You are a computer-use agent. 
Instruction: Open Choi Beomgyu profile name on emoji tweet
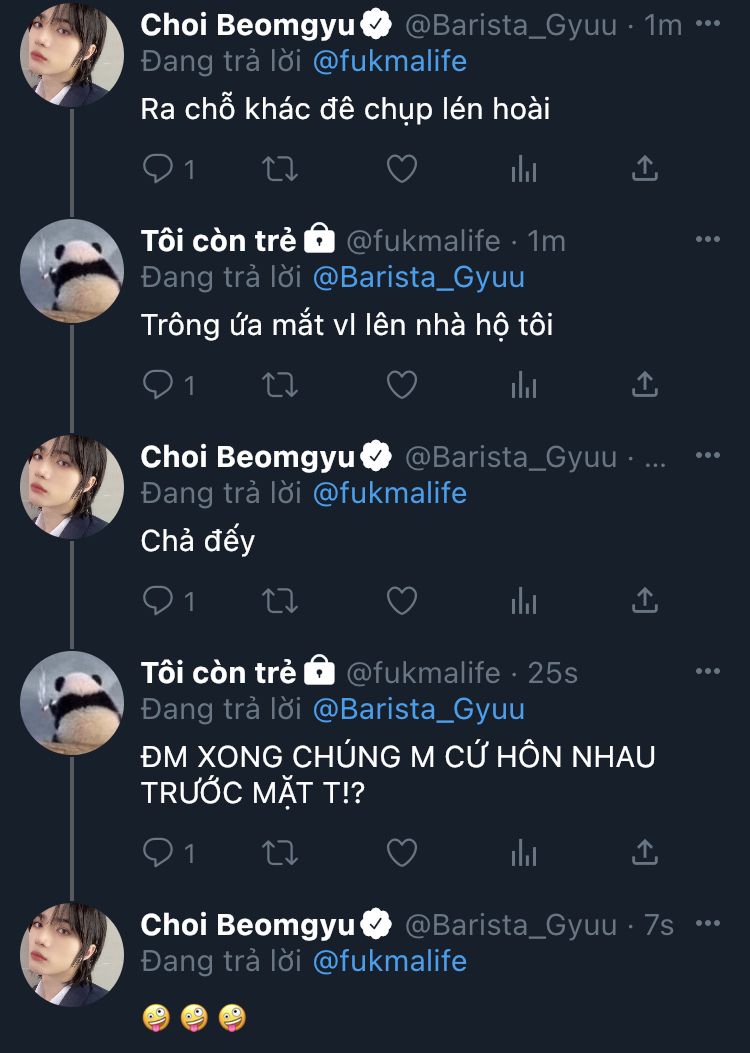point(248,925)
